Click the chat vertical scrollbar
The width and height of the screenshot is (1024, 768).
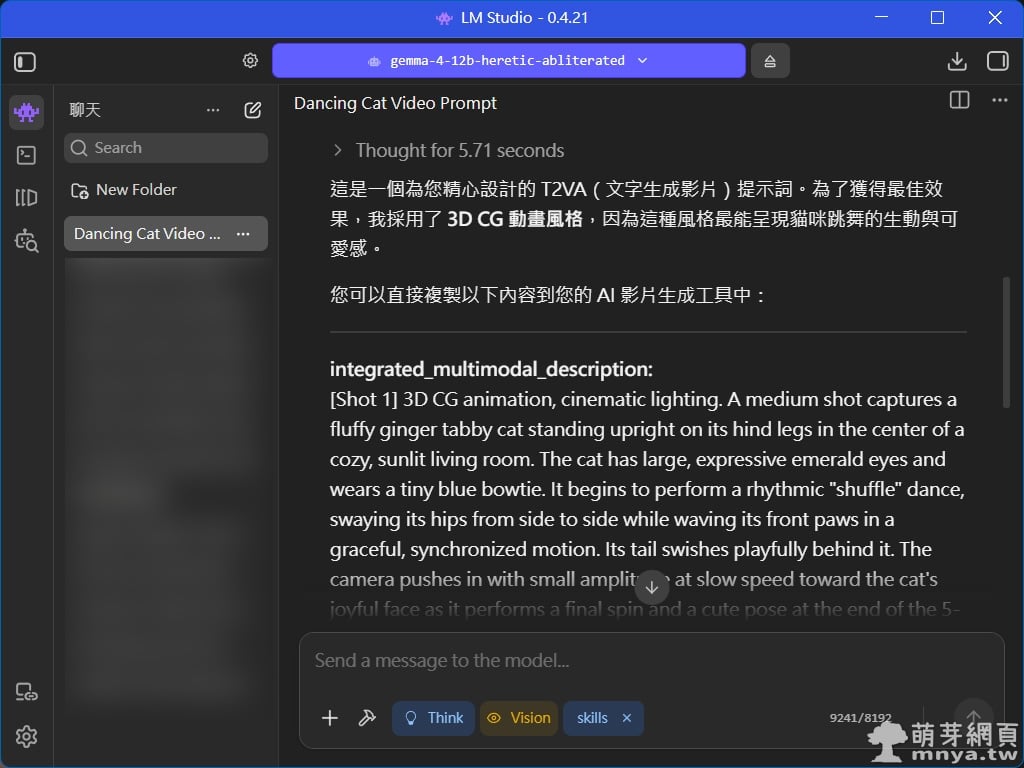point(1006,344)
